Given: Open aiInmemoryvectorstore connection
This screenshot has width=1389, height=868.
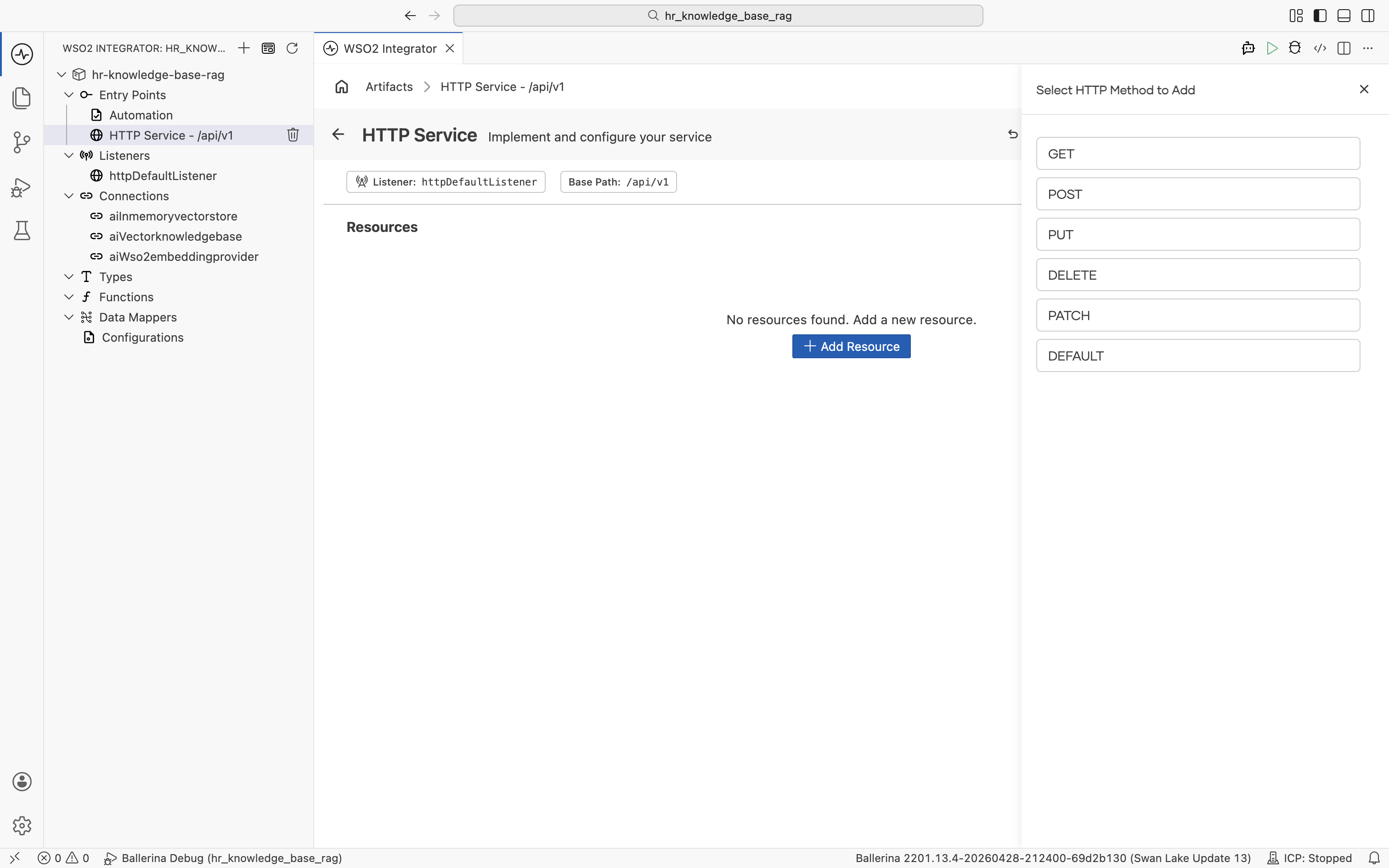Looking at the screenshot, I should tap(179, 216).
